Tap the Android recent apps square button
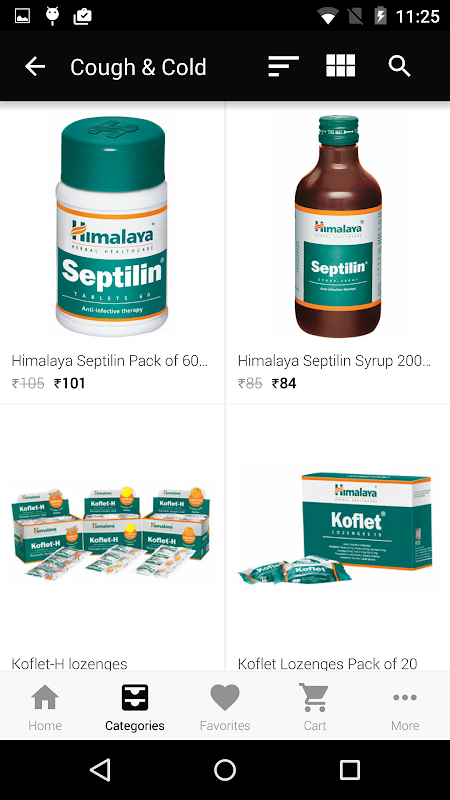Screen dimensions: 450x800 click(x=350, y=769)
